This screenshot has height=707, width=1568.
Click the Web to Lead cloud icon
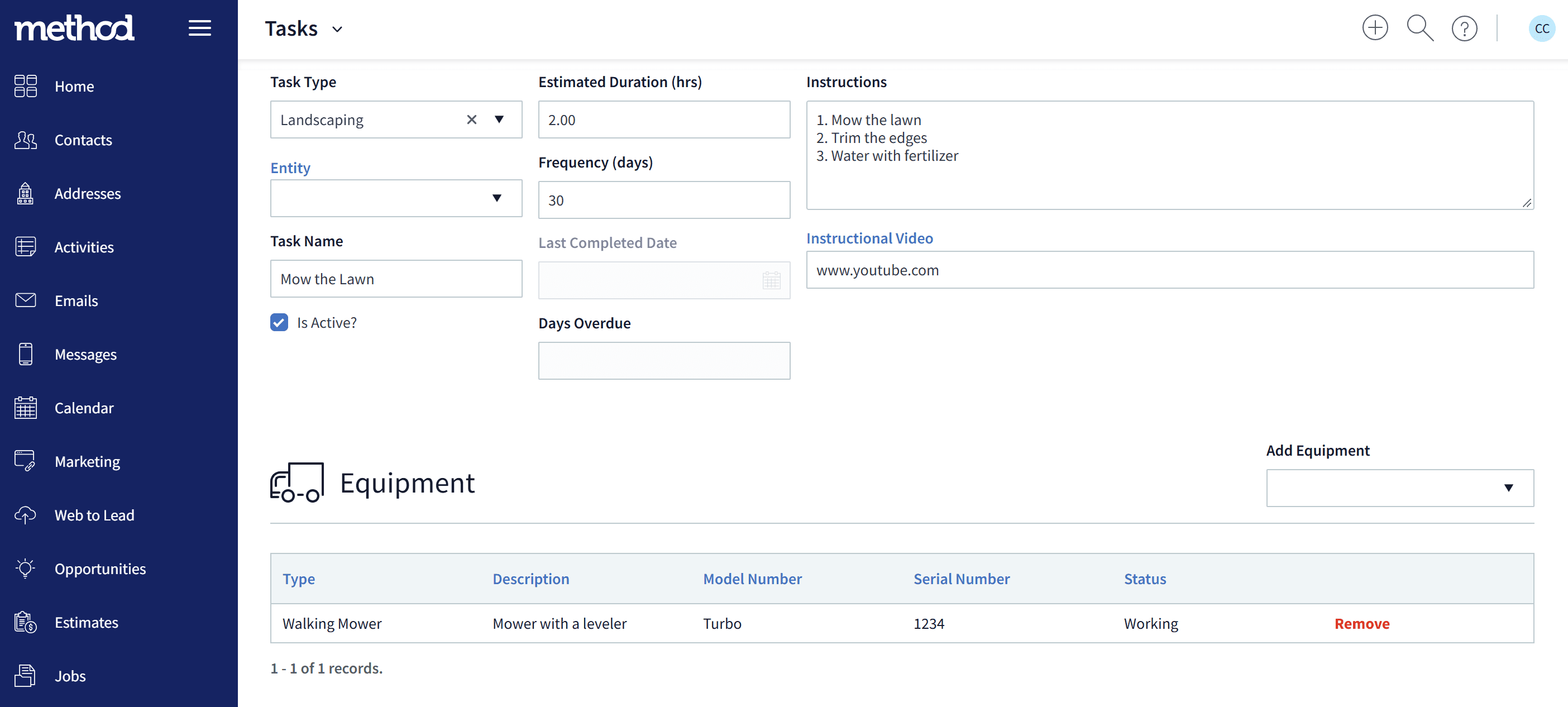(x=26, y=514)
